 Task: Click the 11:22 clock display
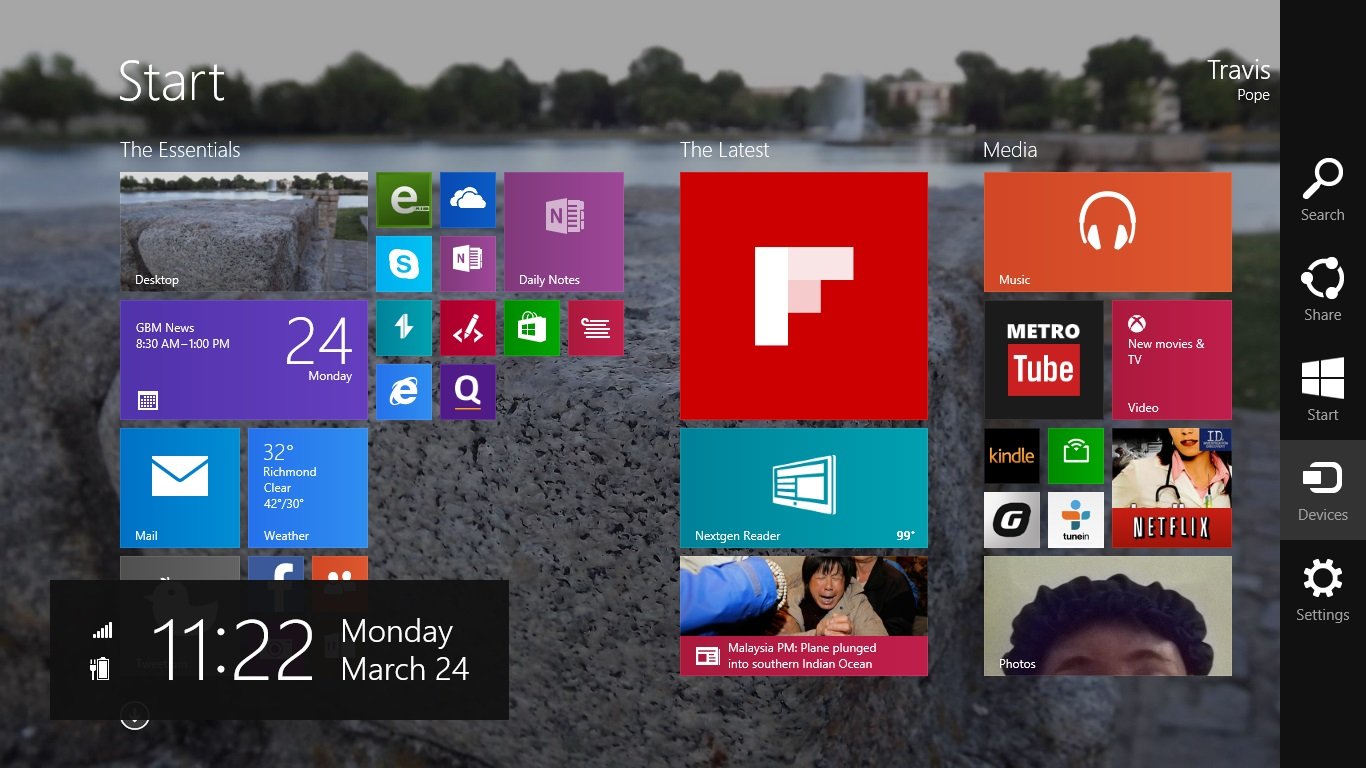coord(233,650)
